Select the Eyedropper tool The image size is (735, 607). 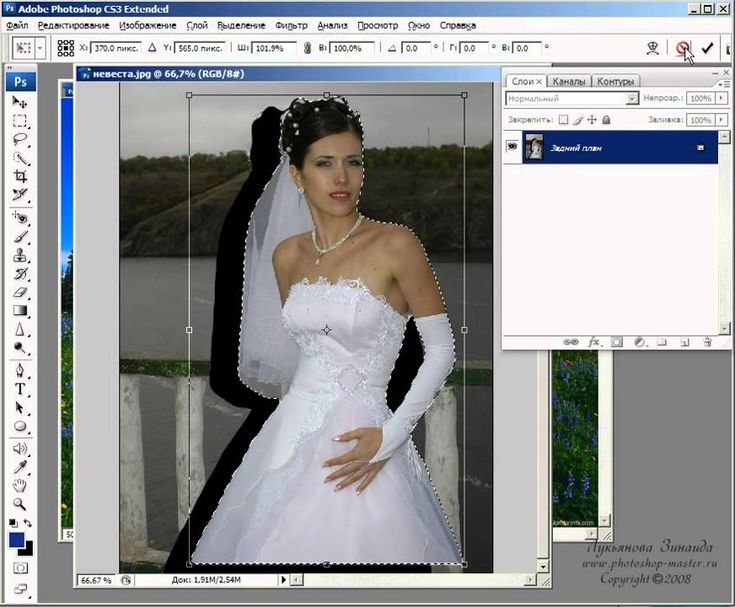click(x=20, y=467)
